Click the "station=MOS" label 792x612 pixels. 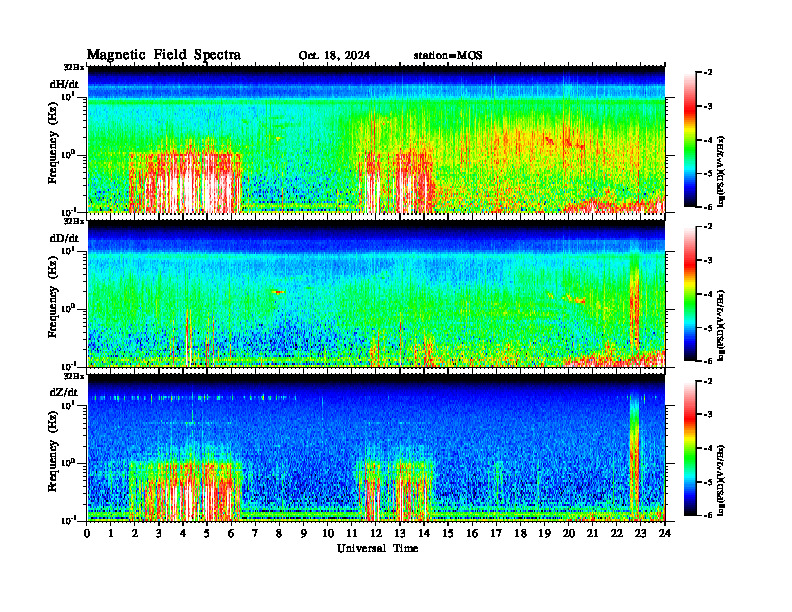(x=448, y=56)
